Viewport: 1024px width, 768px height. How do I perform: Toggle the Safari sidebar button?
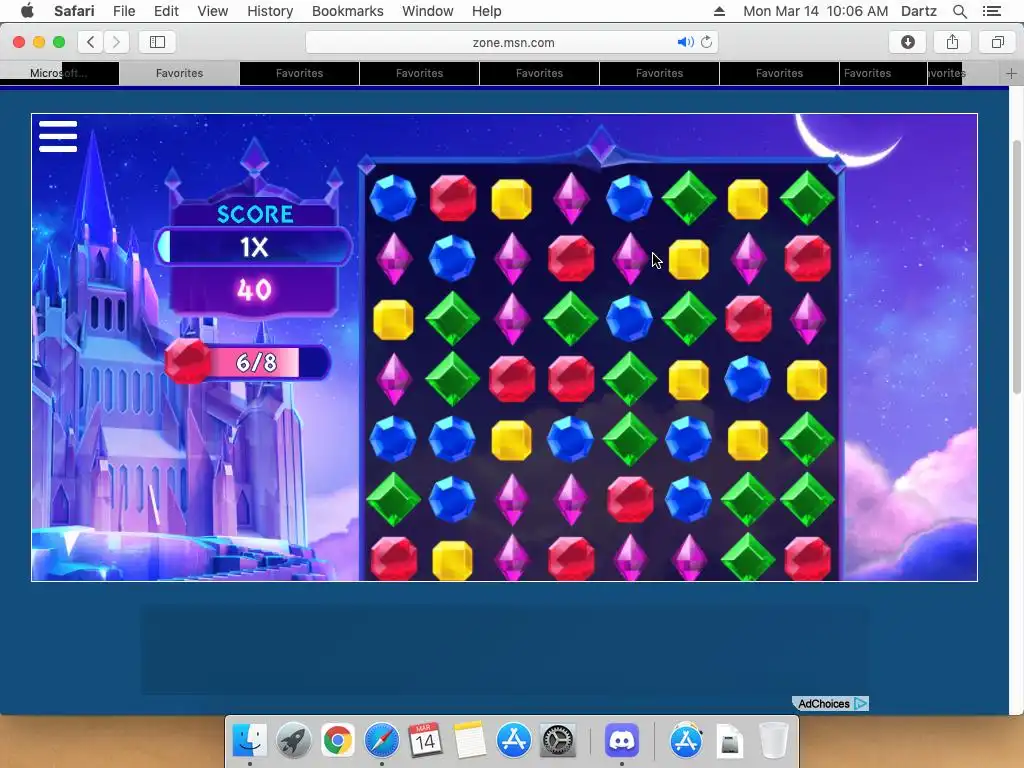(157, 42)
